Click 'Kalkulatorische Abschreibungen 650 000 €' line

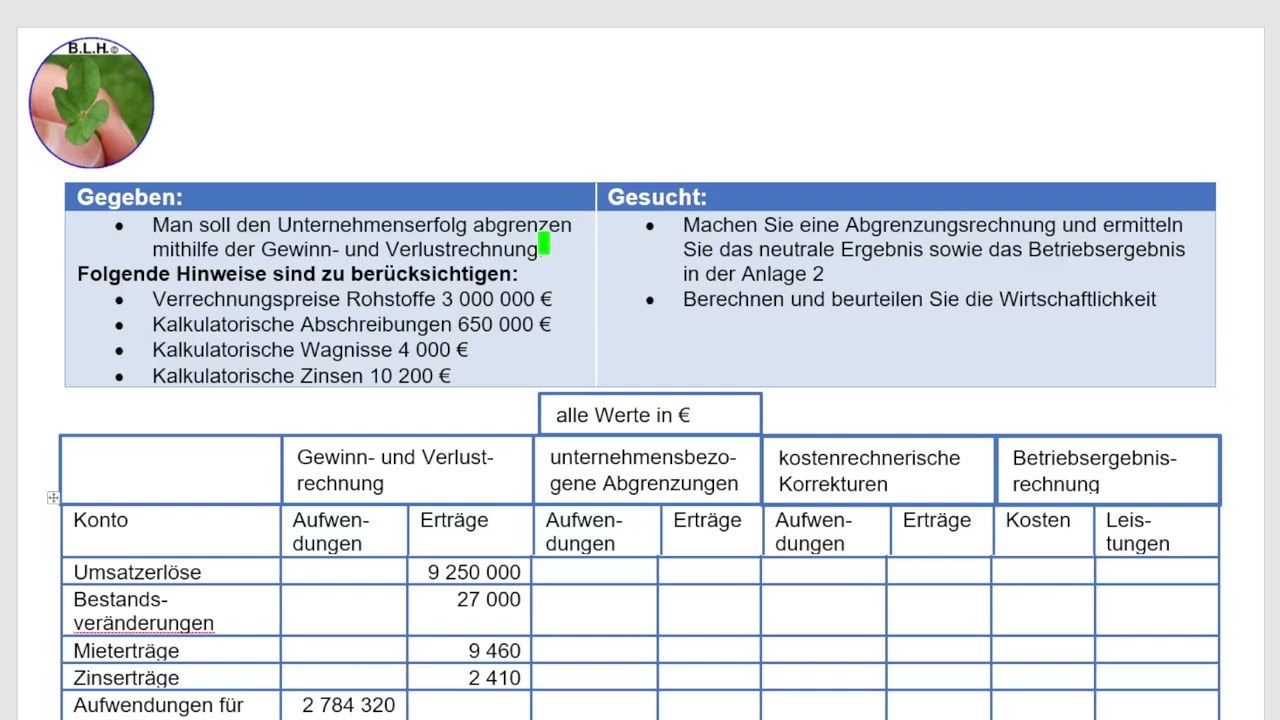point(352,324)
